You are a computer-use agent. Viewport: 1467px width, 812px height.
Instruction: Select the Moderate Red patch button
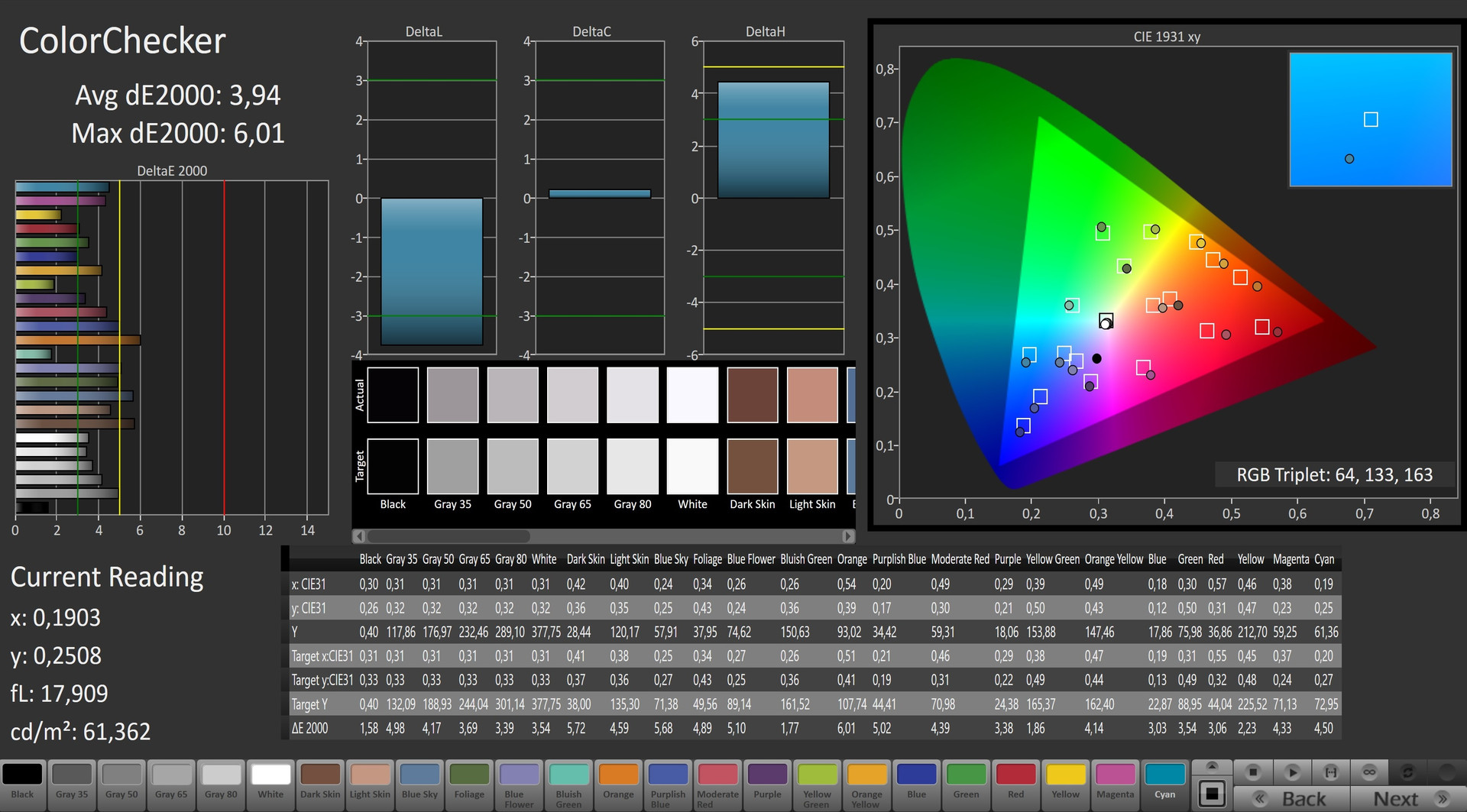[x=717, y=784]
